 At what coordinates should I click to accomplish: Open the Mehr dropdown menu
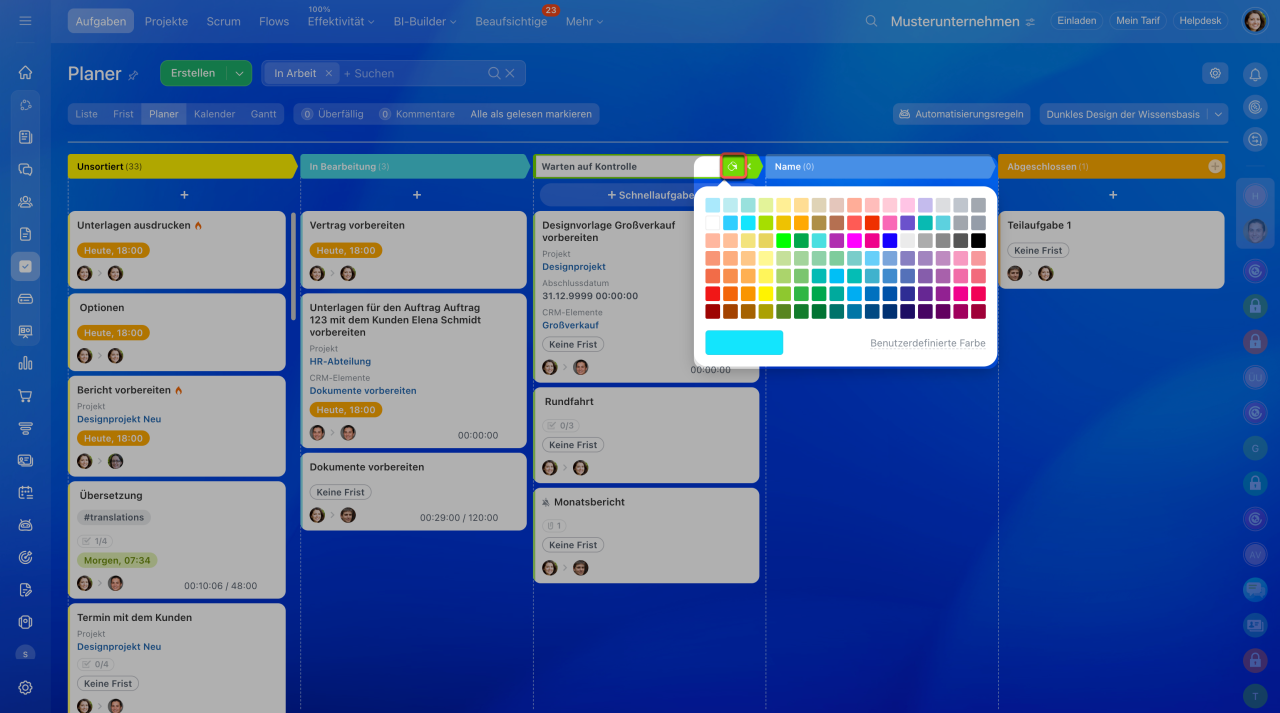pyautogui.click(x=585, y=21)
